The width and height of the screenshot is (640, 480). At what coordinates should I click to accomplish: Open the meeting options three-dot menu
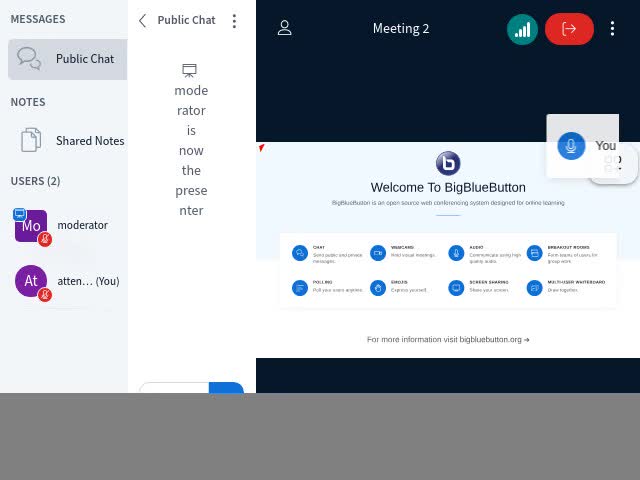612,29
